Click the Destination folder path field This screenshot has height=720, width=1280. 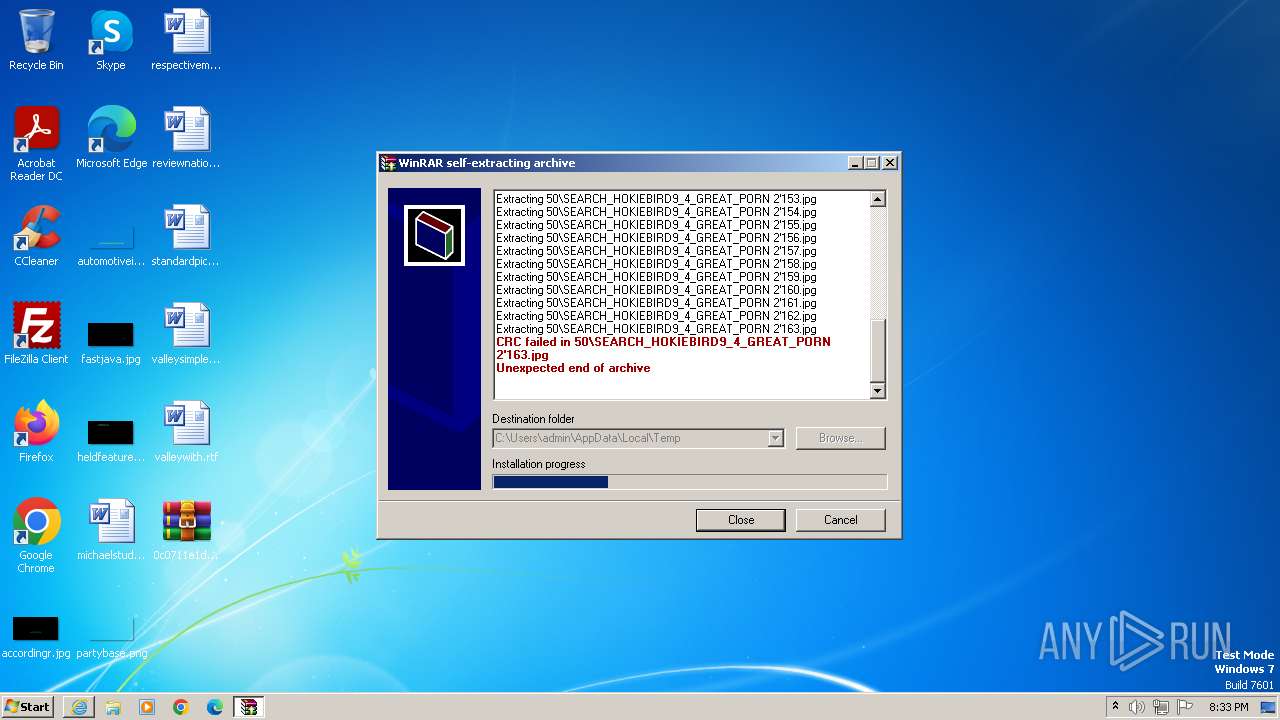pyautogui.click(x=630, y=438)
